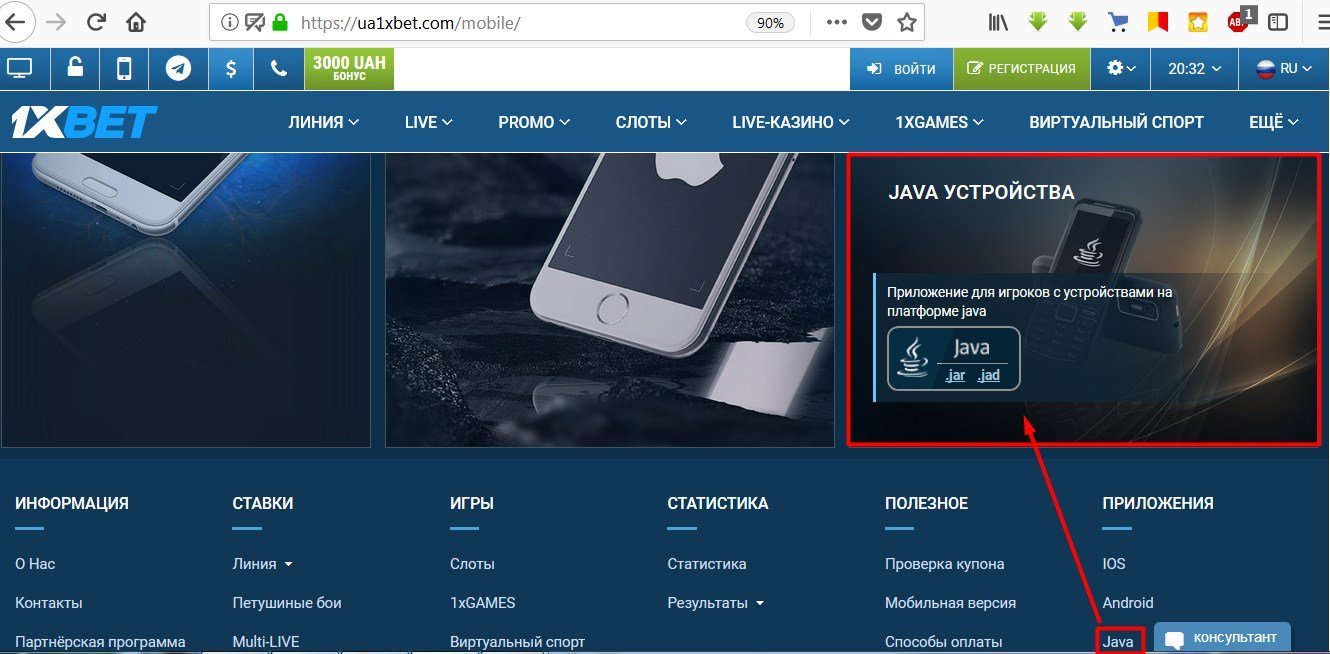Go to browser home page icon
This screenshot has height=654, width=1330.
coord(136,22)
